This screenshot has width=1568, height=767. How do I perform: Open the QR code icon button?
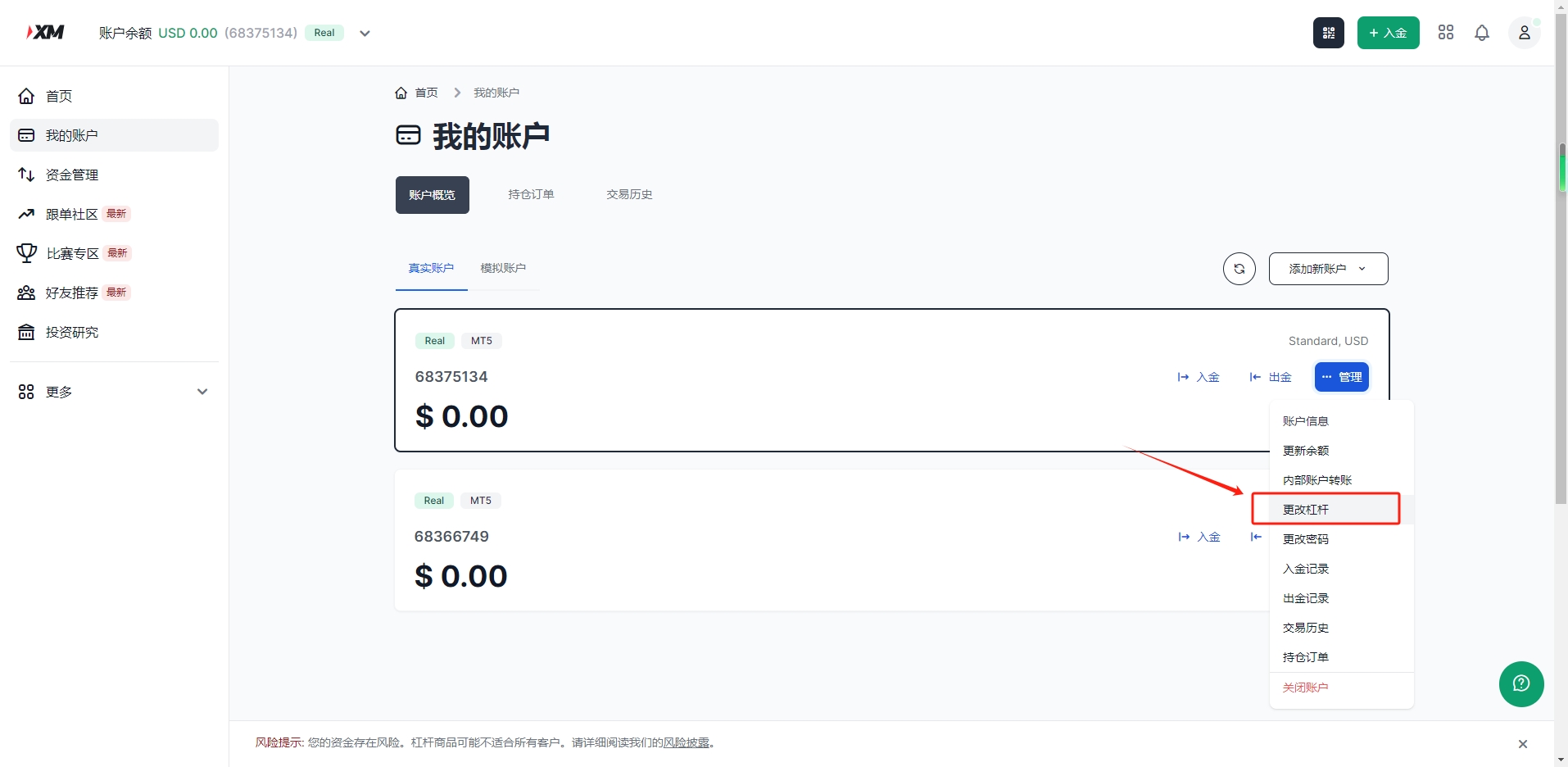point(1329,33)
